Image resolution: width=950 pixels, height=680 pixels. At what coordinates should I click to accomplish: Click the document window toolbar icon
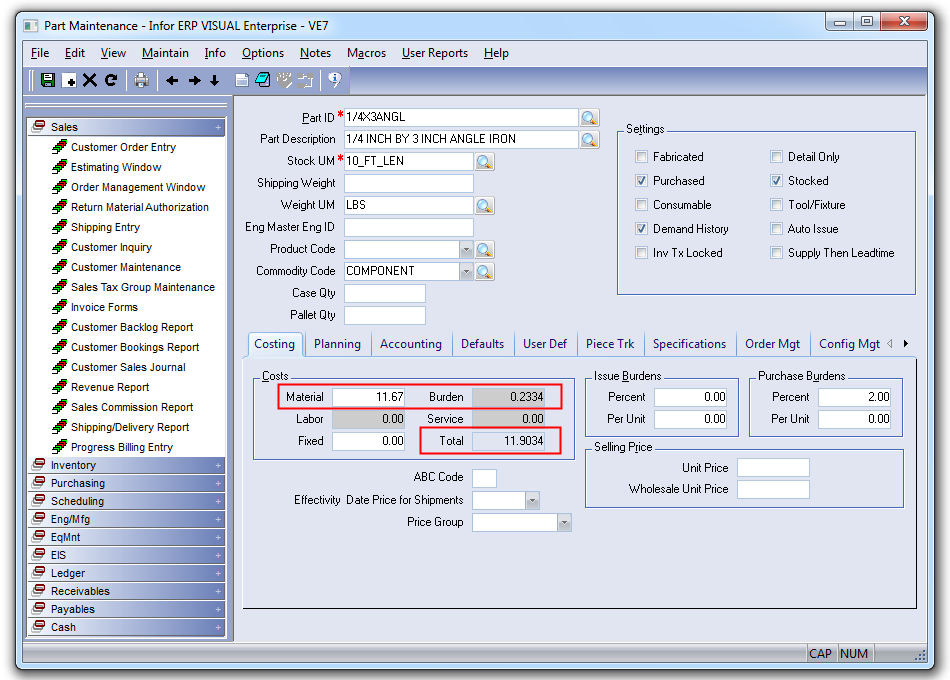pos(242,80)
